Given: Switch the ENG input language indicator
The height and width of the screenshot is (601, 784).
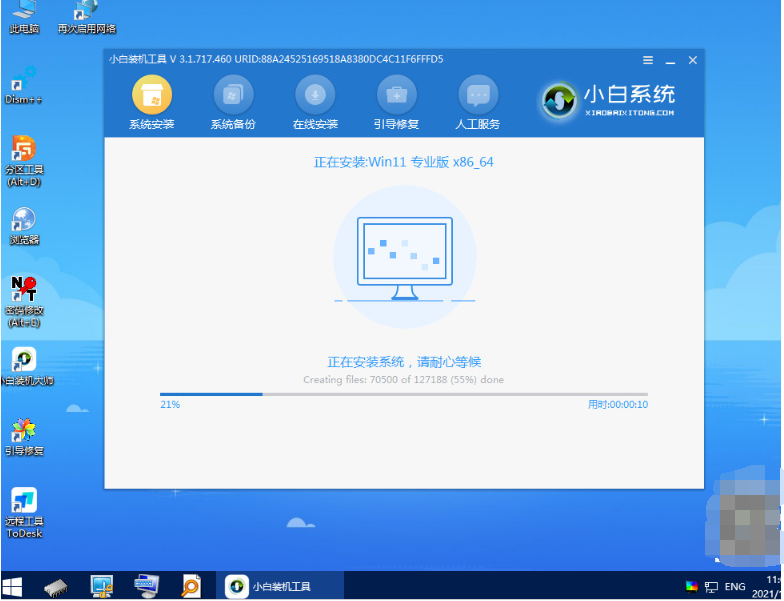Looking at the screenshot, I should (x=734, y=586).
